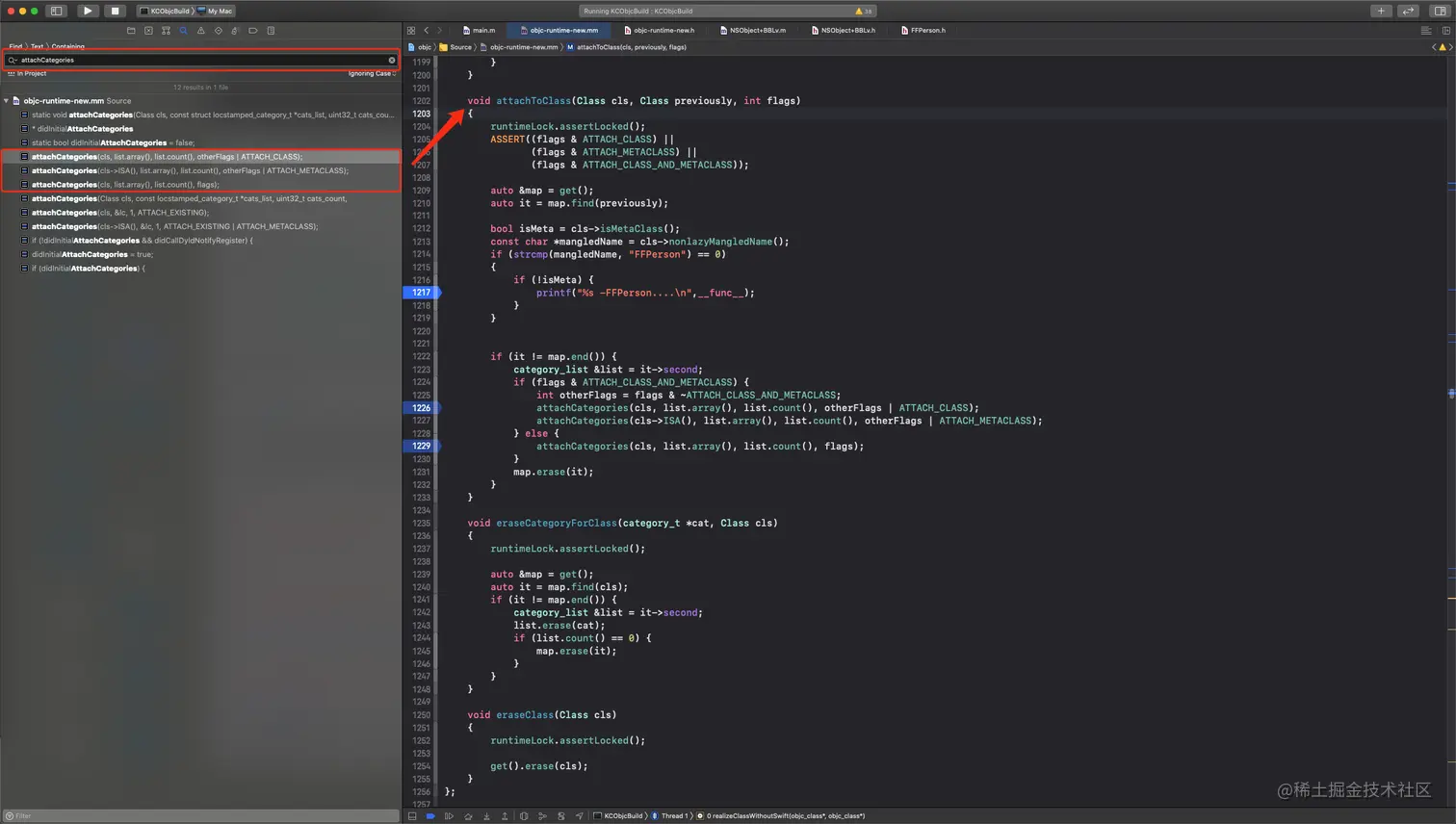Open the Project navigator folder icon

131,31
